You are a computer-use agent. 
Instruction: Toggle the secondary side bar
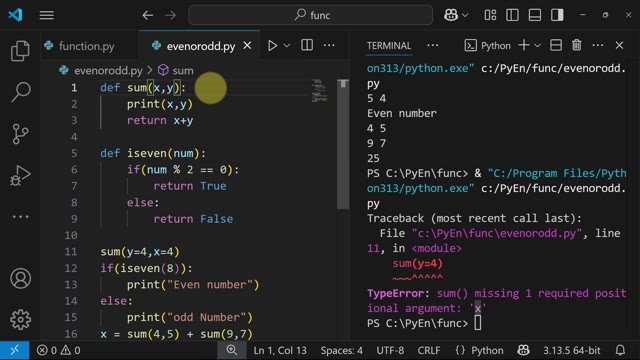click(x=557, y=15)
